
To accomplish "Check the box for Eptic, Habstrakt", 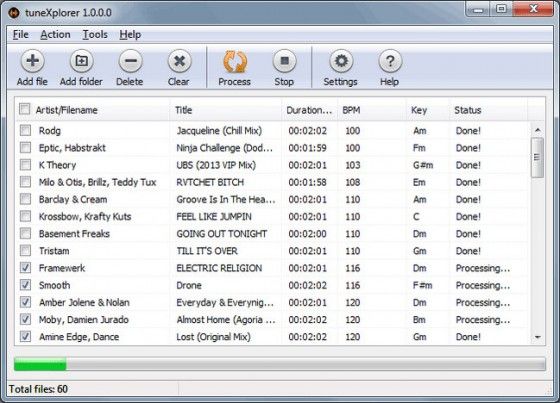I will pos(25,148).
